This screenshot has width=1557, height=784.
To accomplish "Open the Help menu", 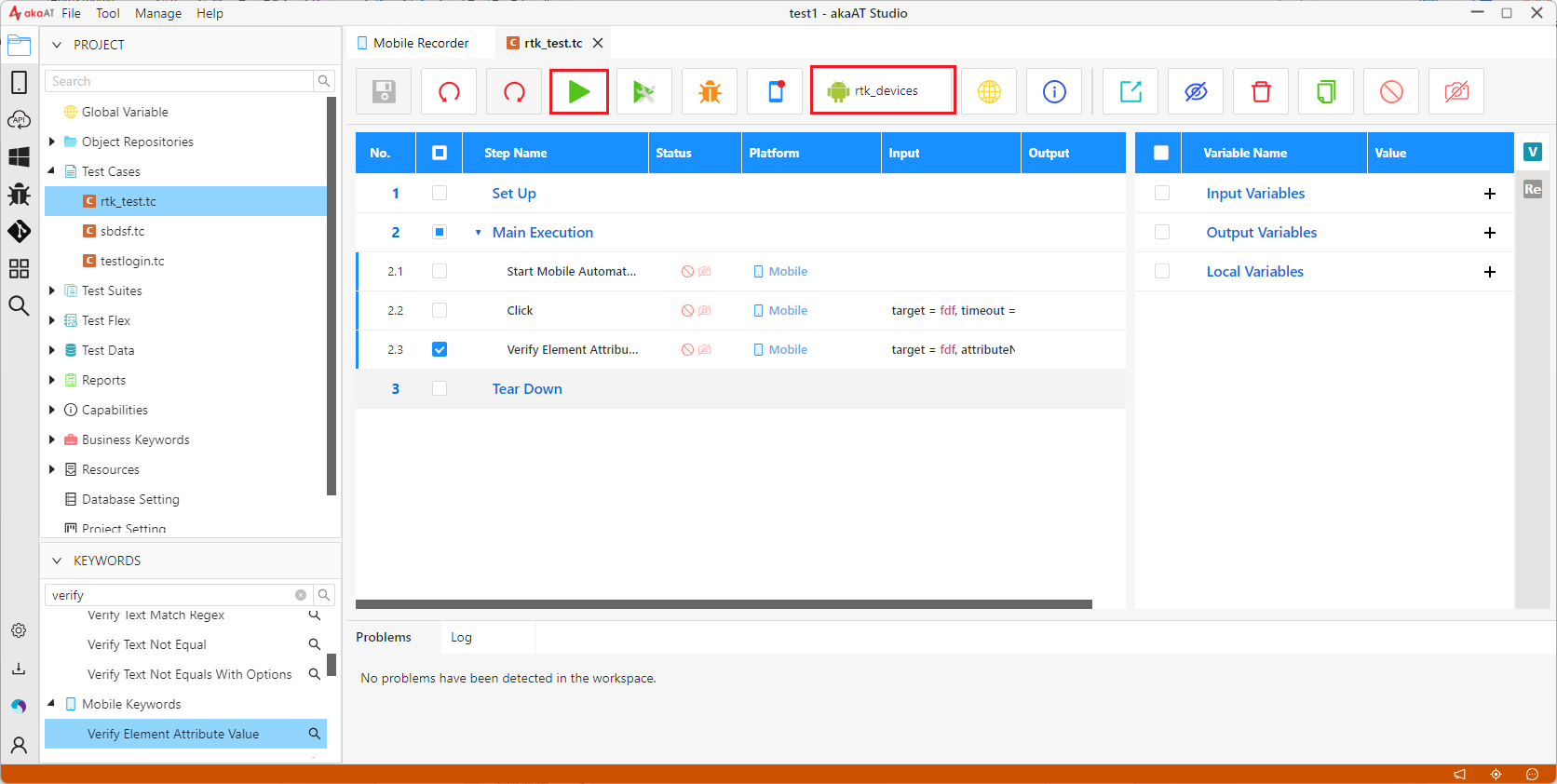I will pos(210,13).
